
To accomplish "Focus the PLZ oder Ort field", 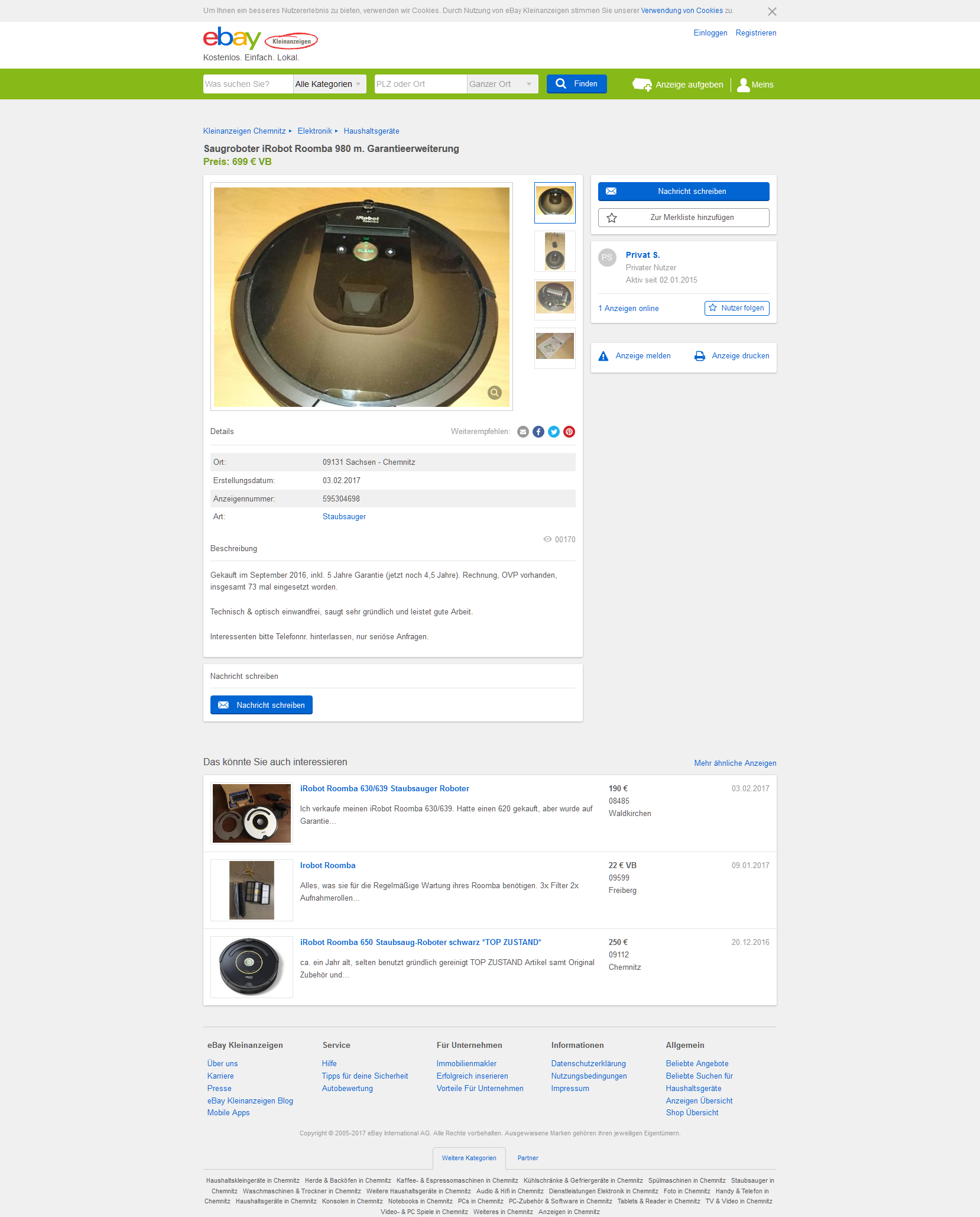I will click(x=420, y=84).
